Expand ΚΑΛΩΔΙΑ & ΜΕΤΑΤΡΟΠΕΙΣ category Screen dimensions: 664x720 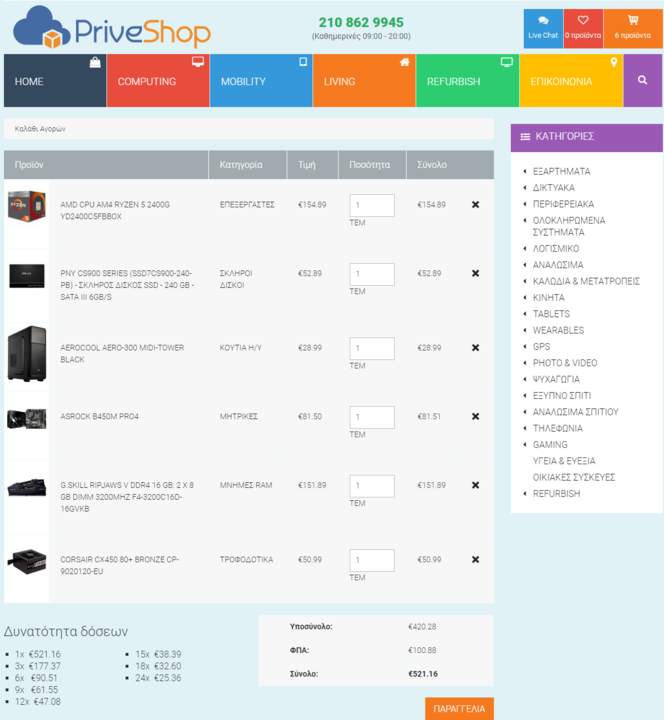[x=586, y=281]
